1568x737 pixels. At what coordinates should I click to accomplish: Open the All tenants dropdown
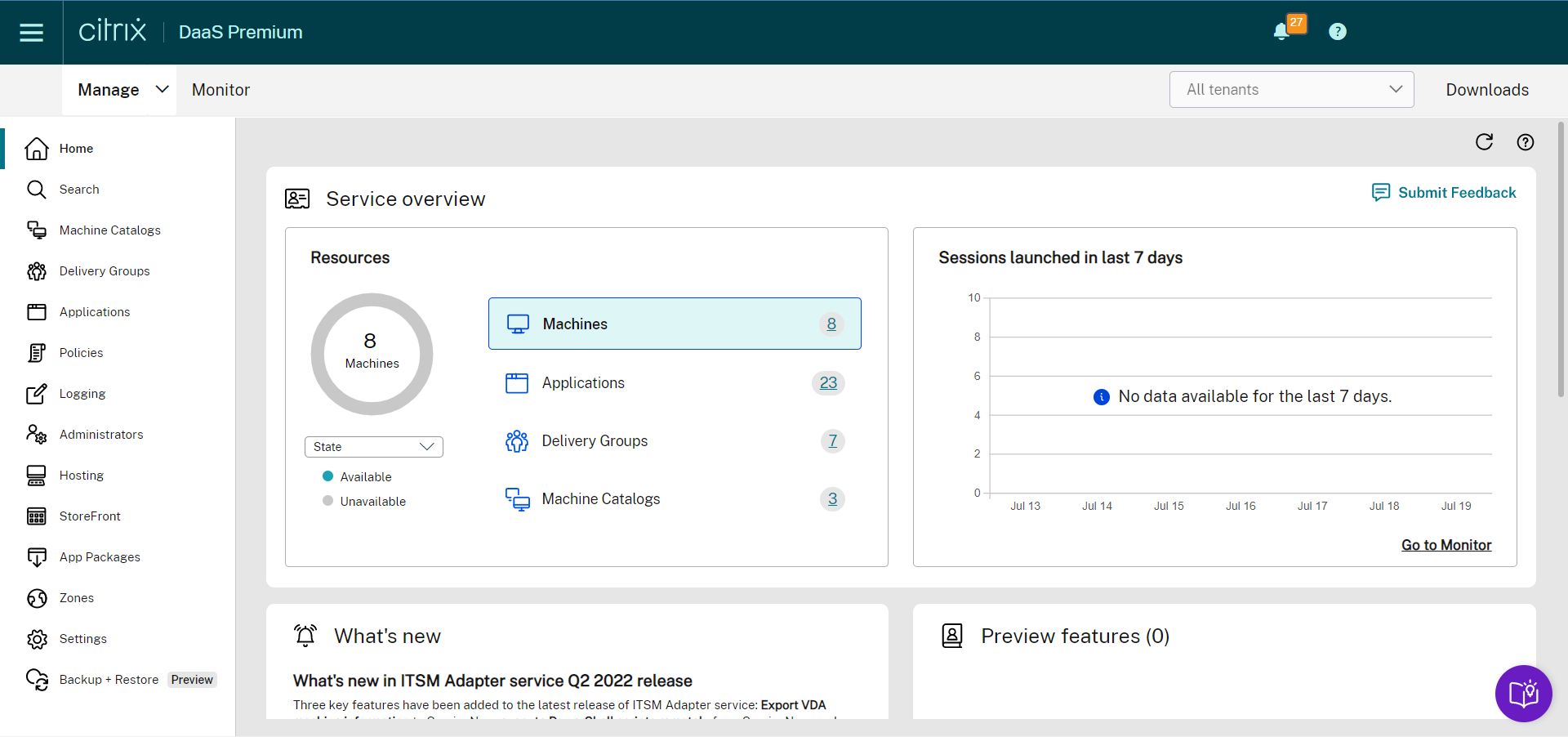[x=1291, y=90]
